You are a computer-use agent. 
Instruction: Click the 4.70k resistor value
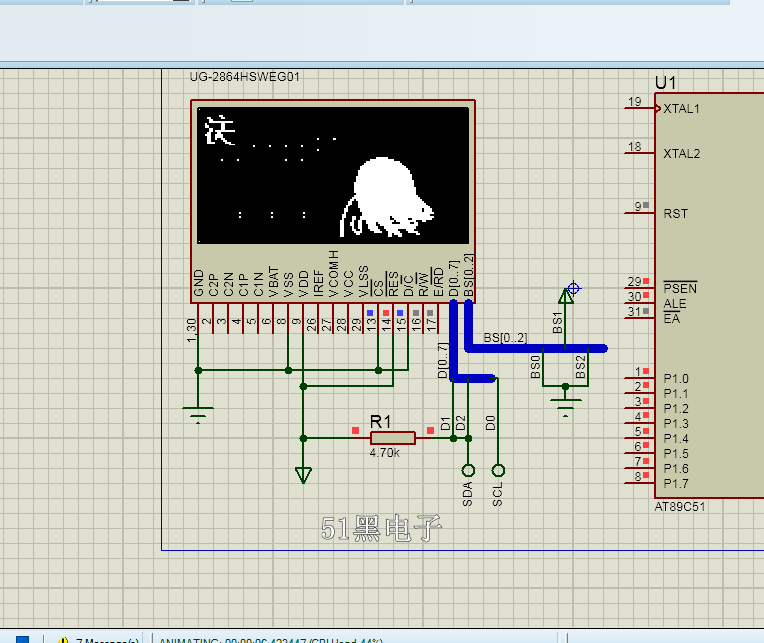pos(384,453)
